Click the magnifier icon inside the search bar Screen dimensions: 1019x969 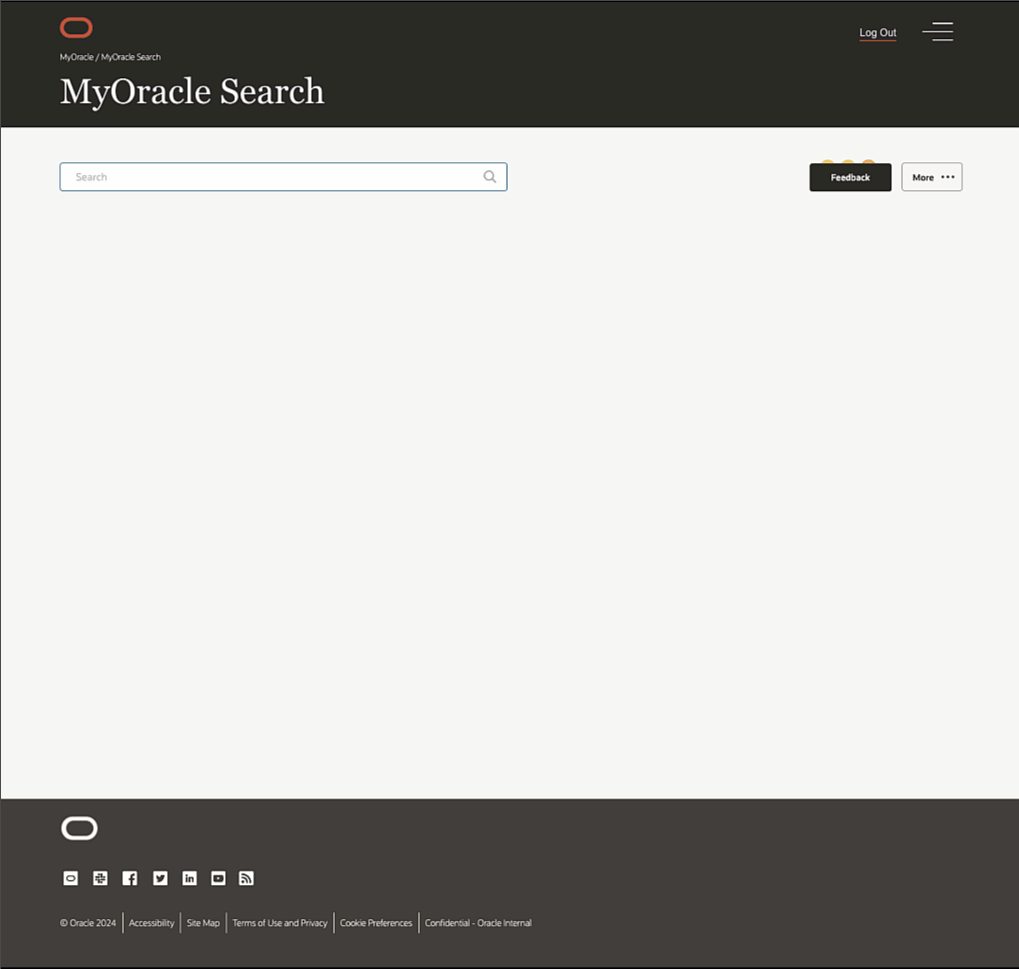coord(489,176)
